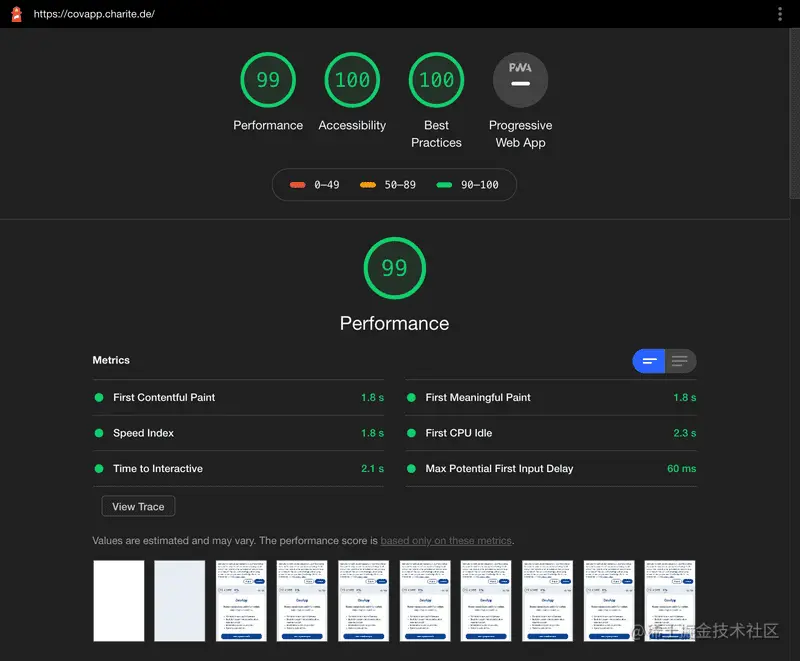Viewport: 800px width, 661px height.
Task: Switch metrics to compact summary view
Action: 648,361
